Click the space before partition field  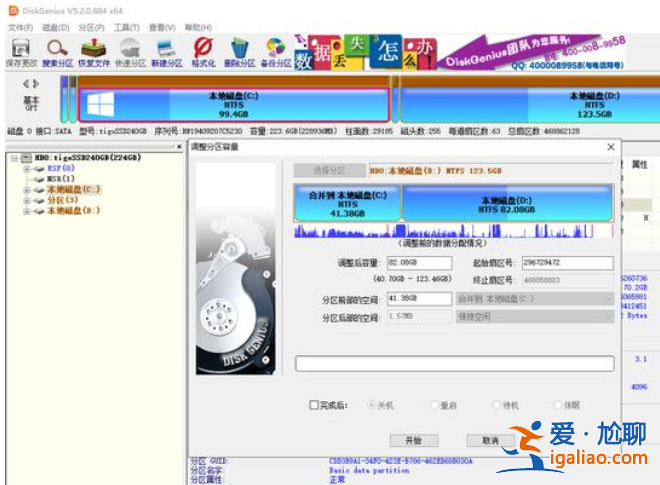(419, 298)
